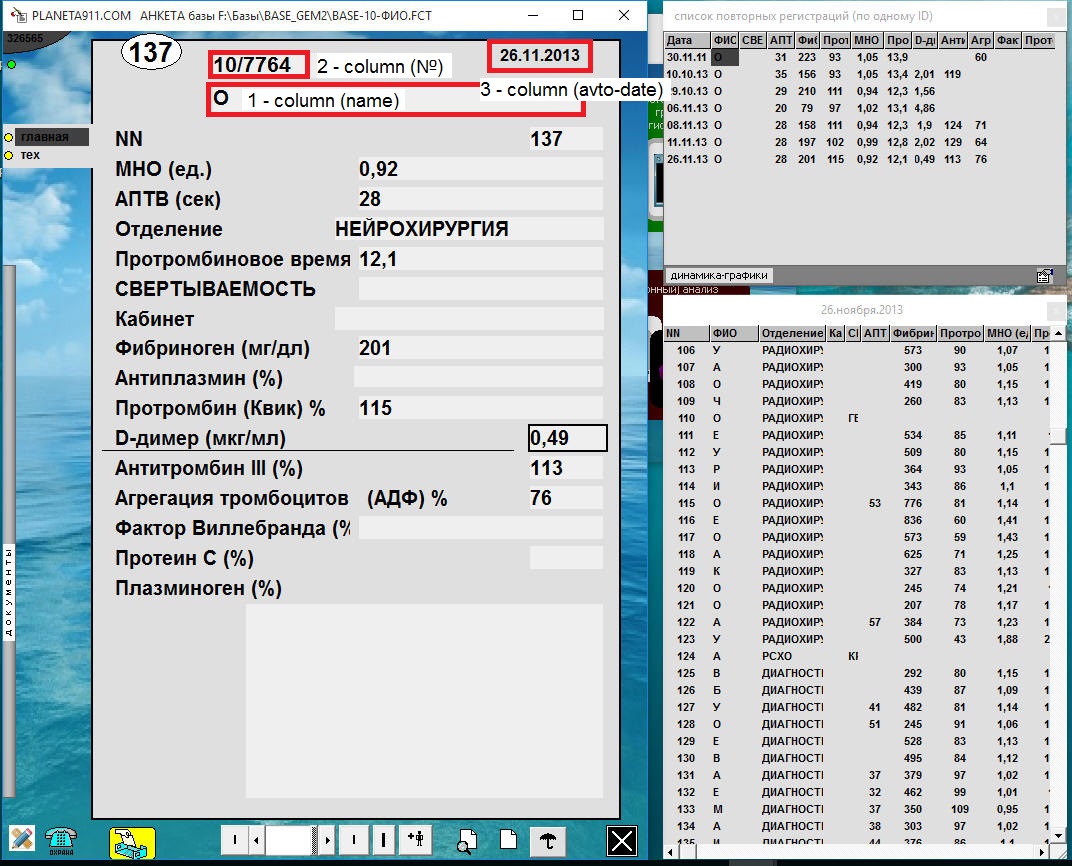This screenshot has height=866, width=1072.
Task: Click the telephone 'охрана' icon
Action: tap(62, 840)
